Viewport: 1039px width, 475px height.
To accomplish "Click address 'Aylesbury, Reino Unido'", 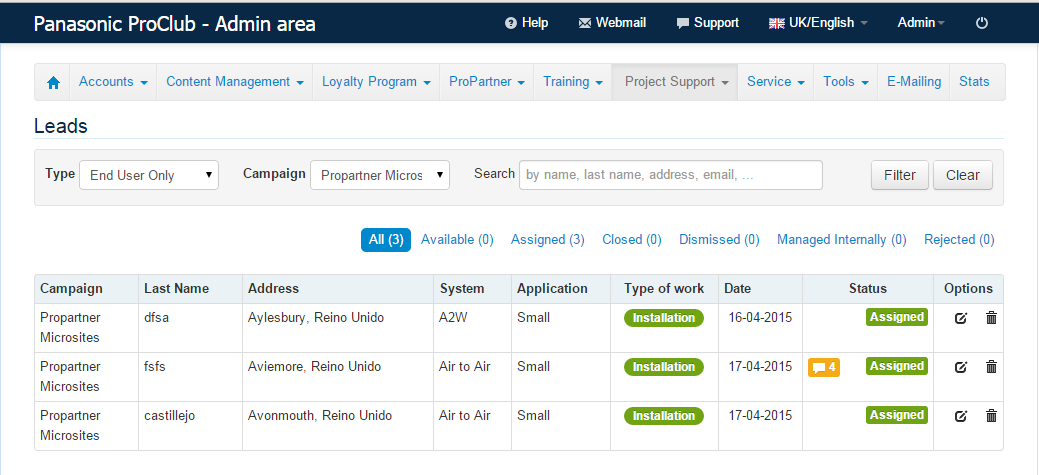I will [x=316, y=318].
